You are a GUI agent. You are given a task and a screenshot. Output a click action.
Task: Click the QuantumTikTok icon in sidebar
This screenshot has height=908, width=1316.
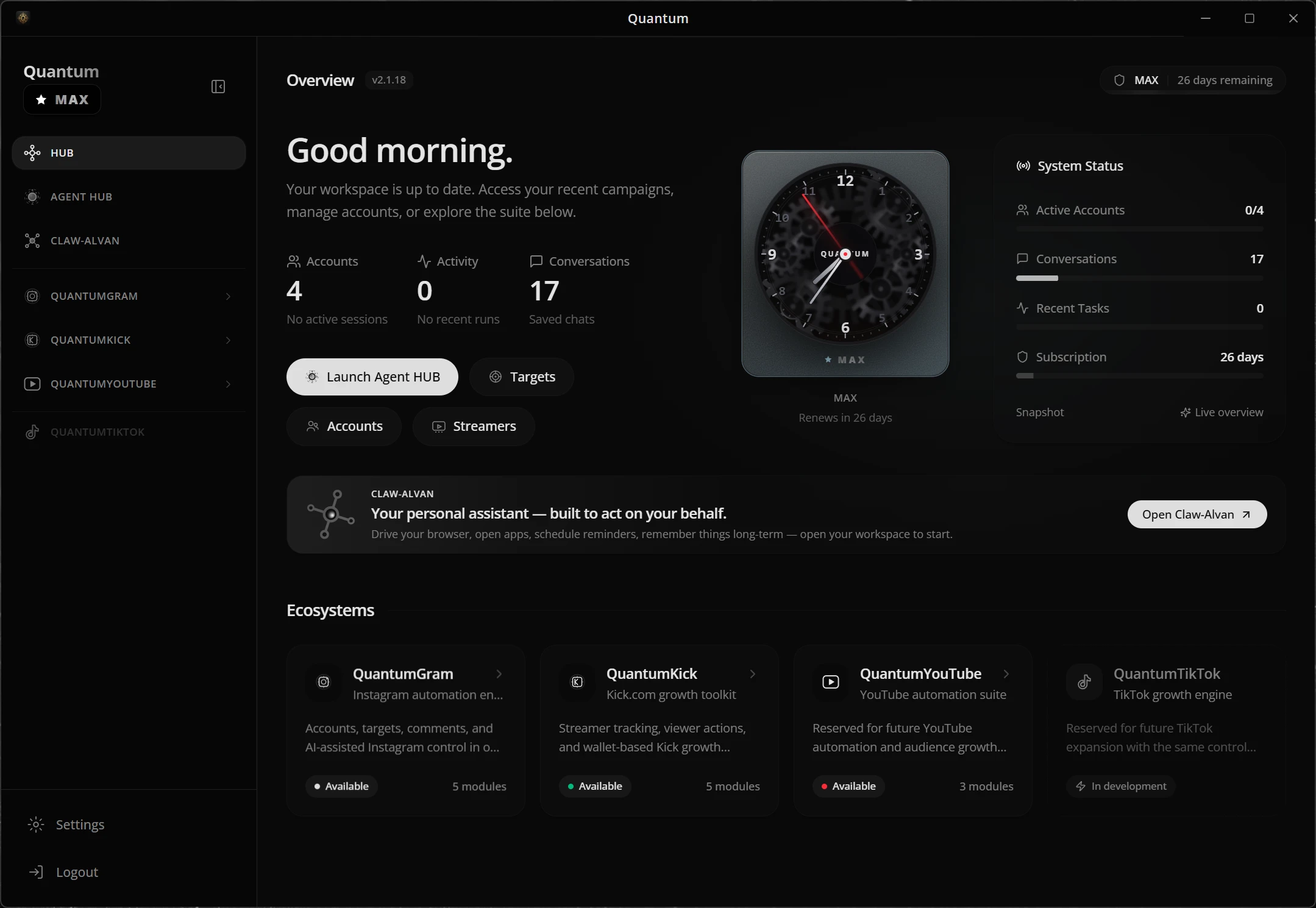click(32, 432)
